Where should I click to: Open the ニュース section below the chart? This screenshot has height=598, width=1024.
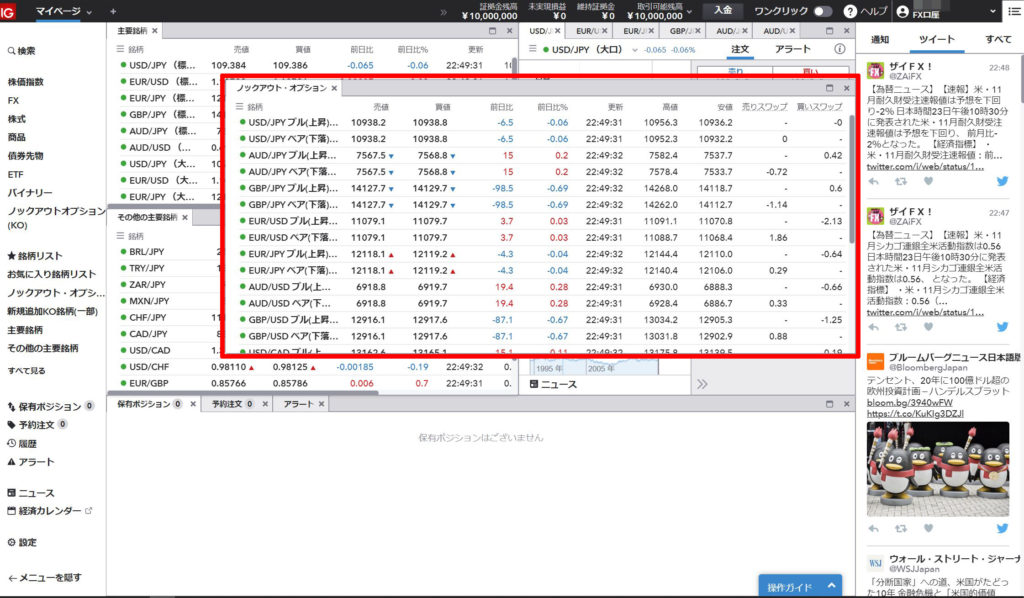553,385
